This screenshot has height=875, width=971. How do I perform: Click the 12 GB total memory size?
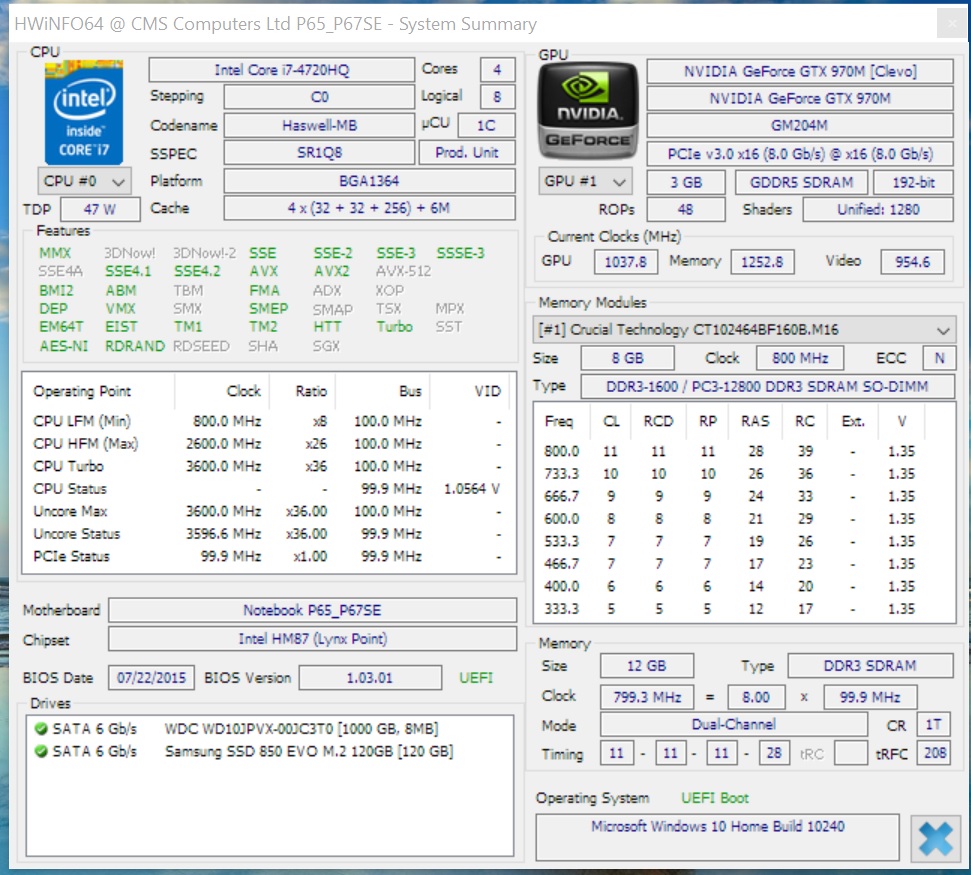(x=647, y=666)
